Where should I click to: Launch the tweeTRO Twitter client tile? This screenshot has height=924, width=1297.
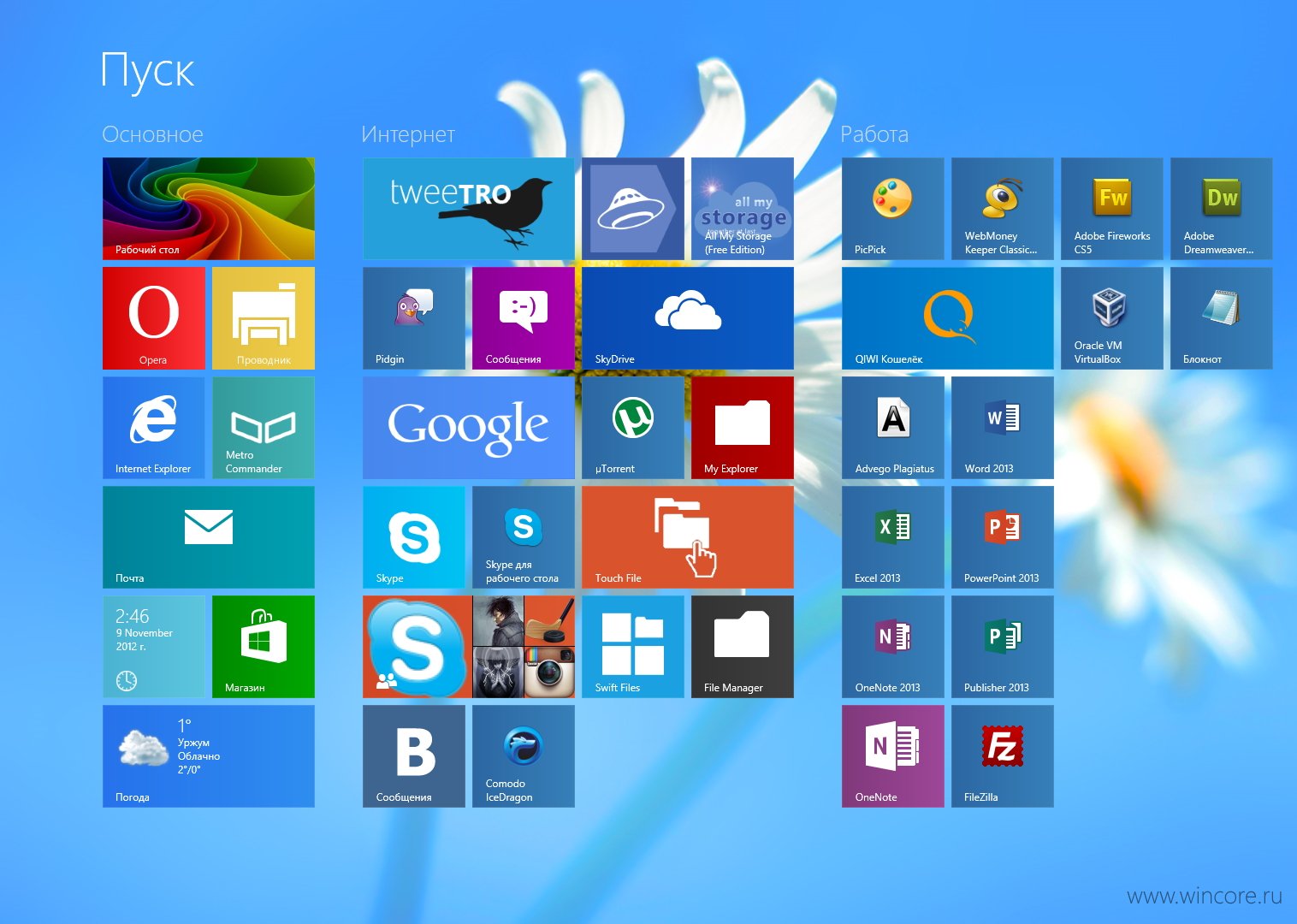click(x=469, y=209)
